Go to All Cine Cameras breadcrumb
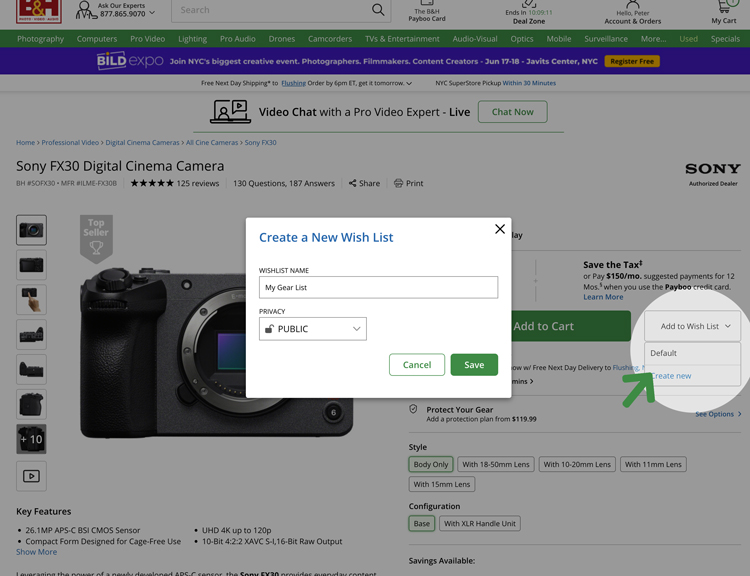Viewport: 750px width, 576px height. [212, 143]
